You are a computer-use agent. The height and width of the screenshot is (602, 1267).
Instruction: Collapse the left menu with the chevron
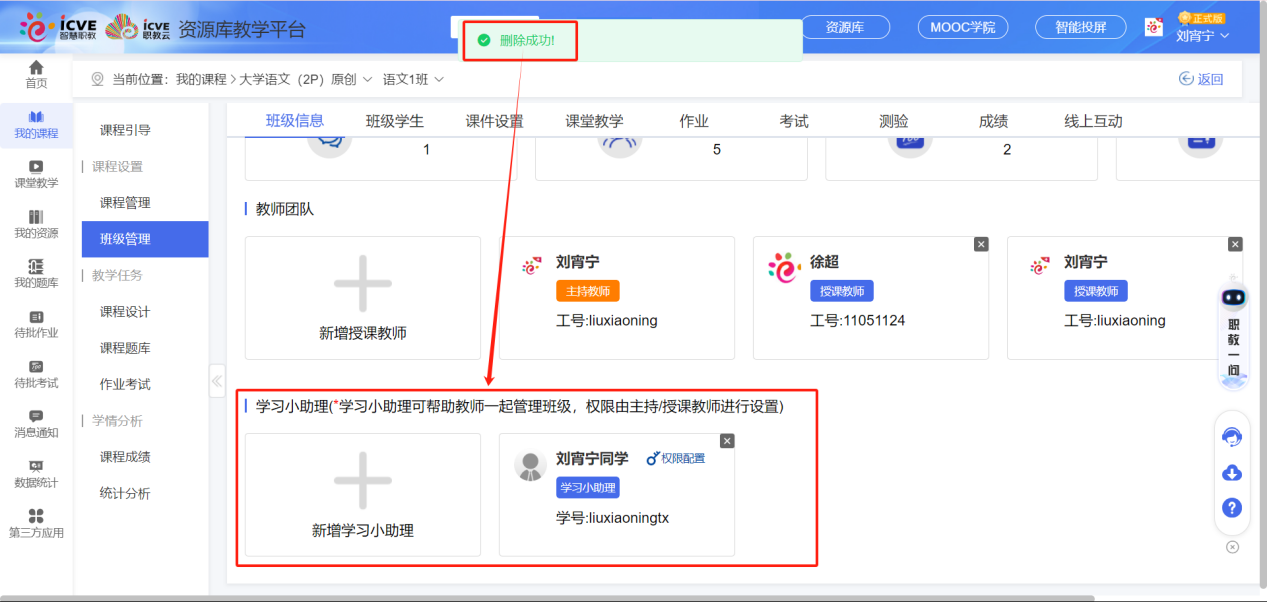(x=217, y=380)
